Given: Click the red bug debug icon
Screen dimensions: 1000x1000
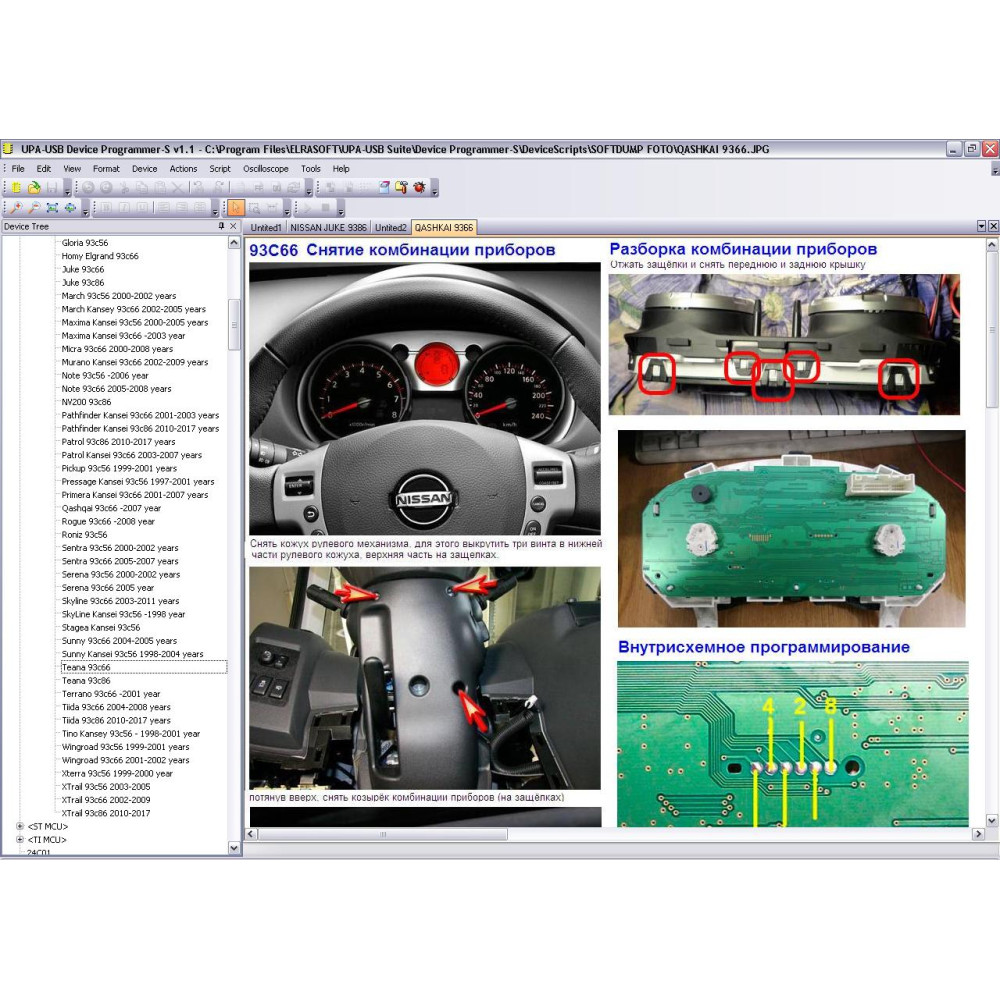Looking at the screenshot, I should (419, 188).
